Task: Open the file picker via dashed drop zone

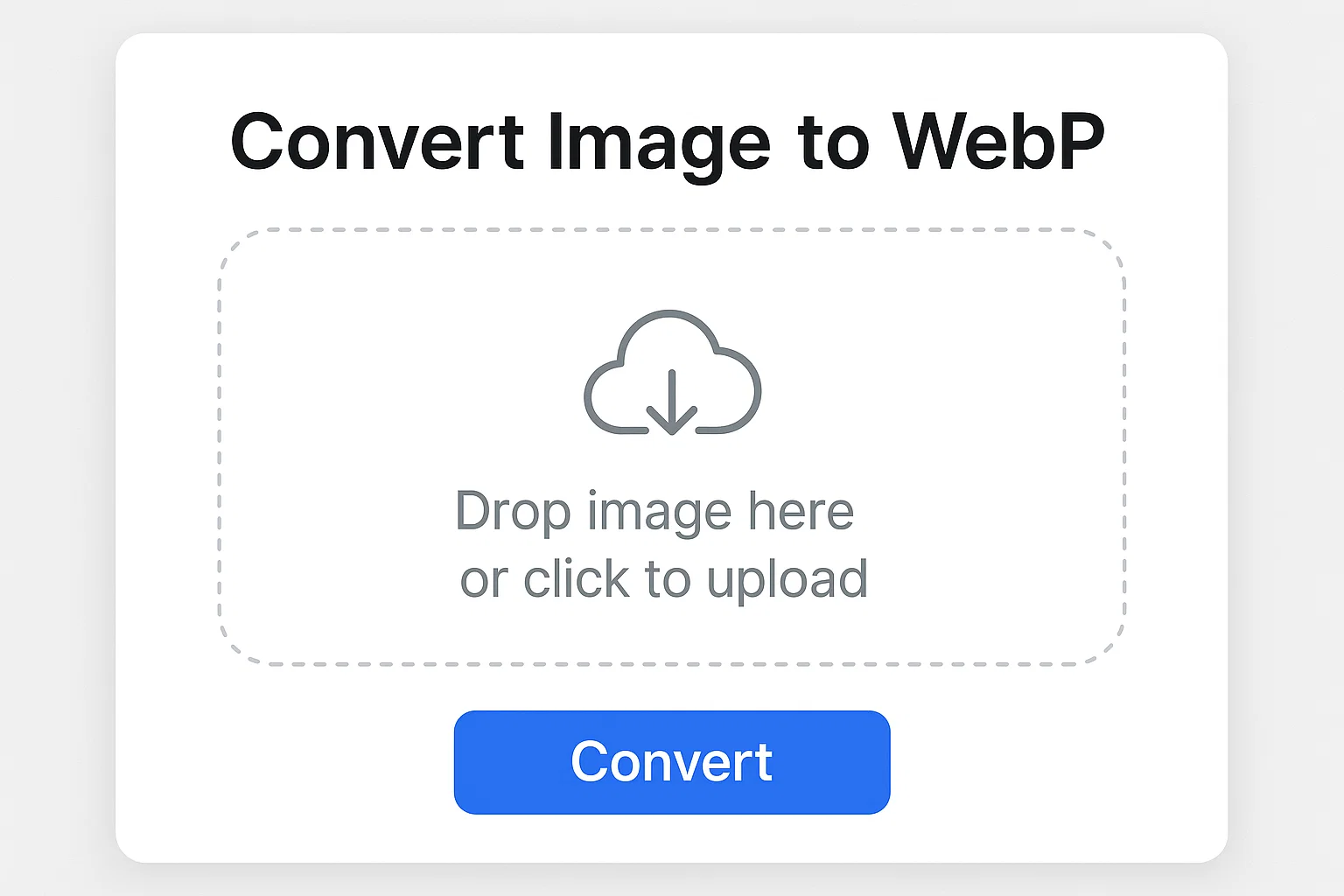Action: [x=672, y=447]
